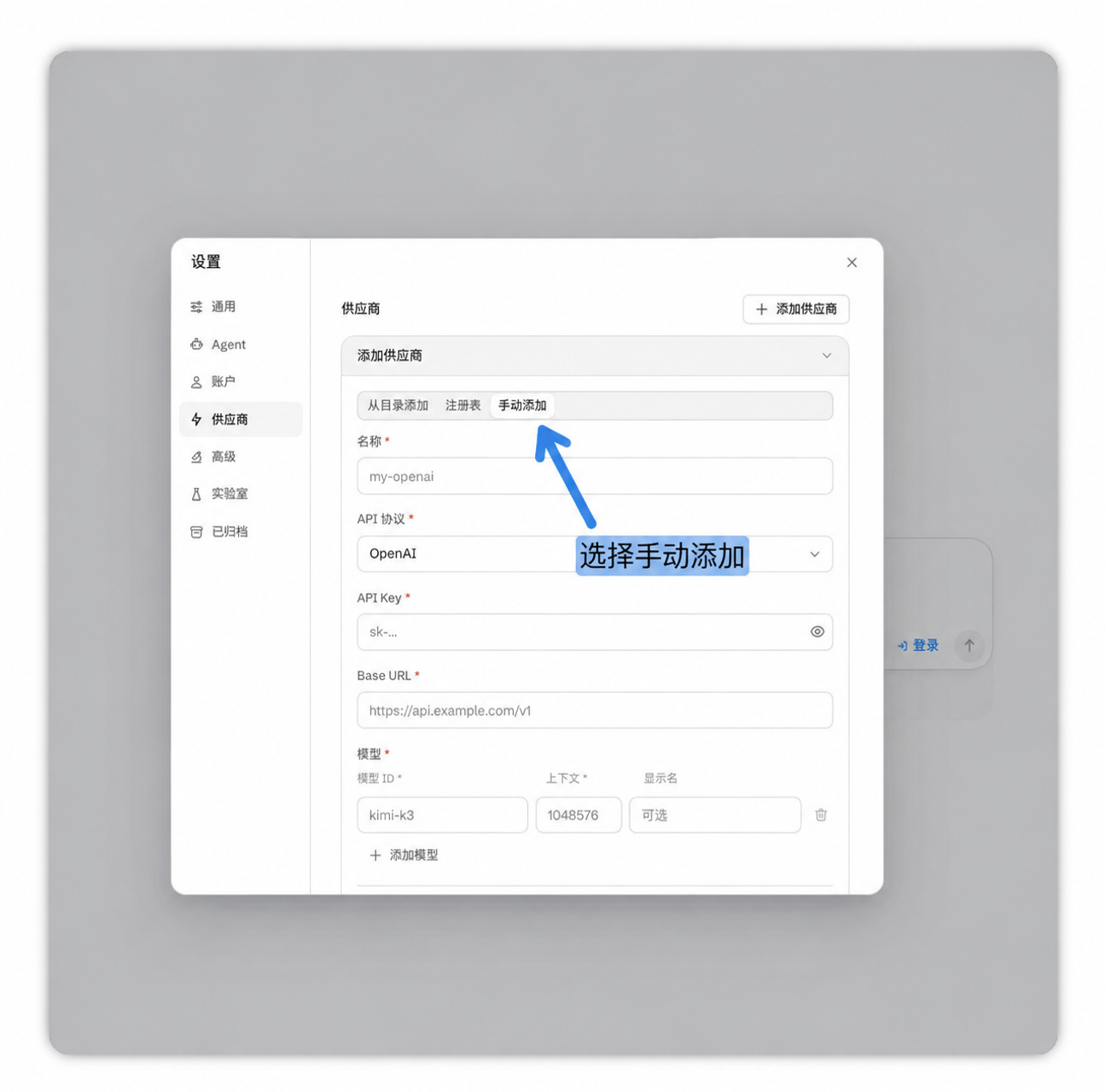
Task: Select 供应商 in the settings sidebar
Action: (240, 420)
